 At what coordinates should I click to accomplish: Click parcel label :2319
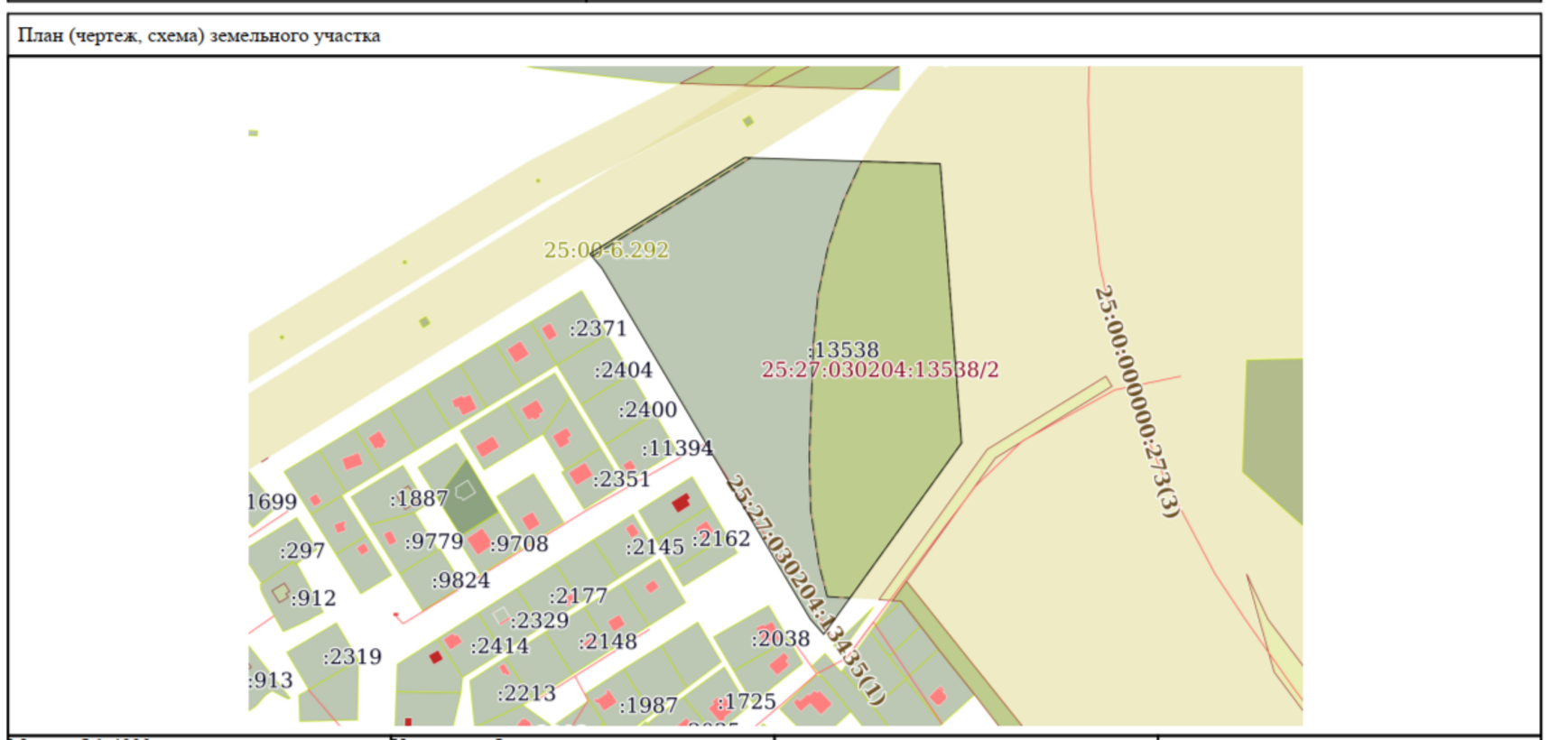(x=352, y=657)
